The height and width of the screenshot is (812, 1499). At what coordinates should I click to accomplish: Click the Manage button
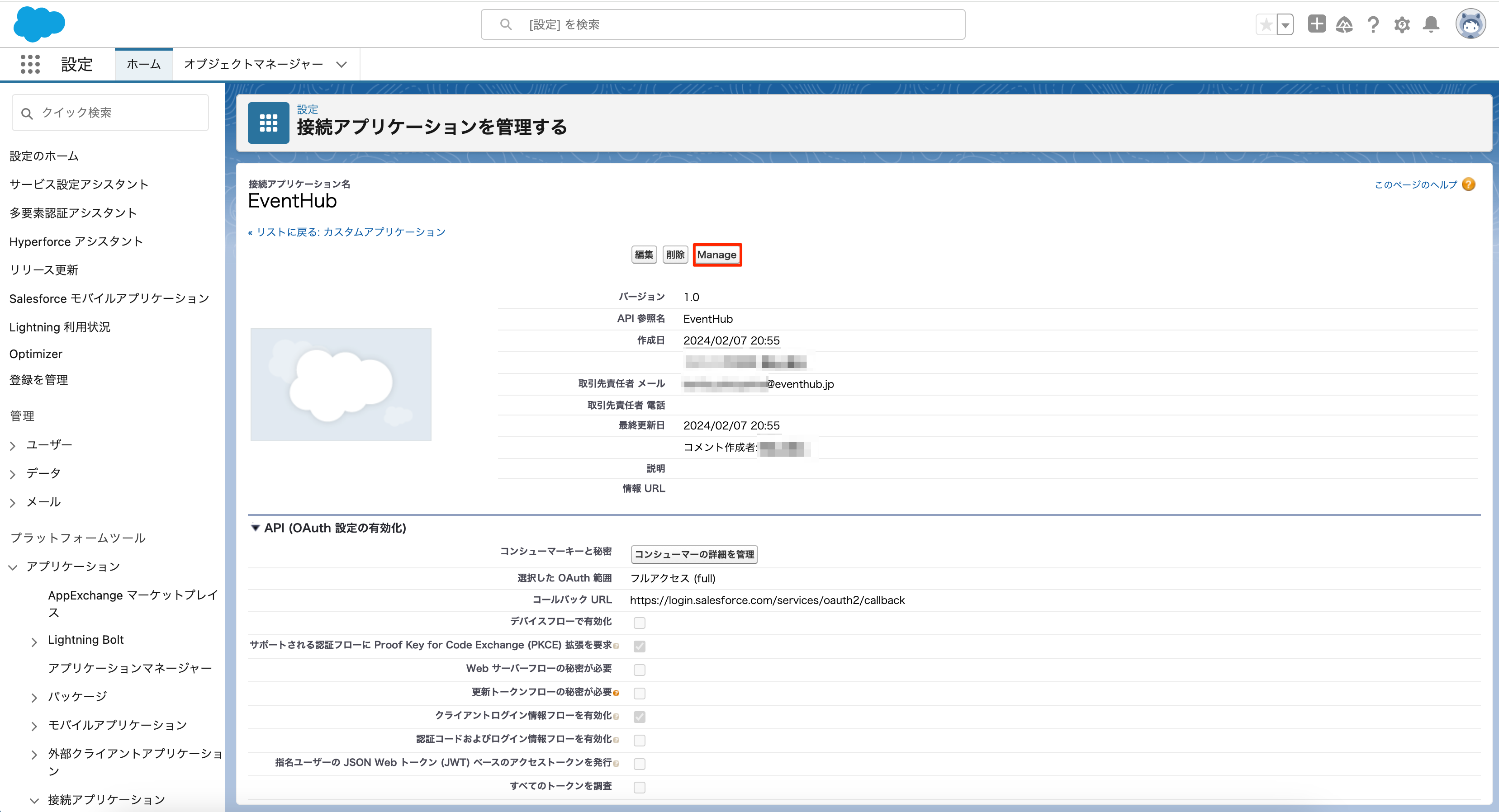(717, 255)
